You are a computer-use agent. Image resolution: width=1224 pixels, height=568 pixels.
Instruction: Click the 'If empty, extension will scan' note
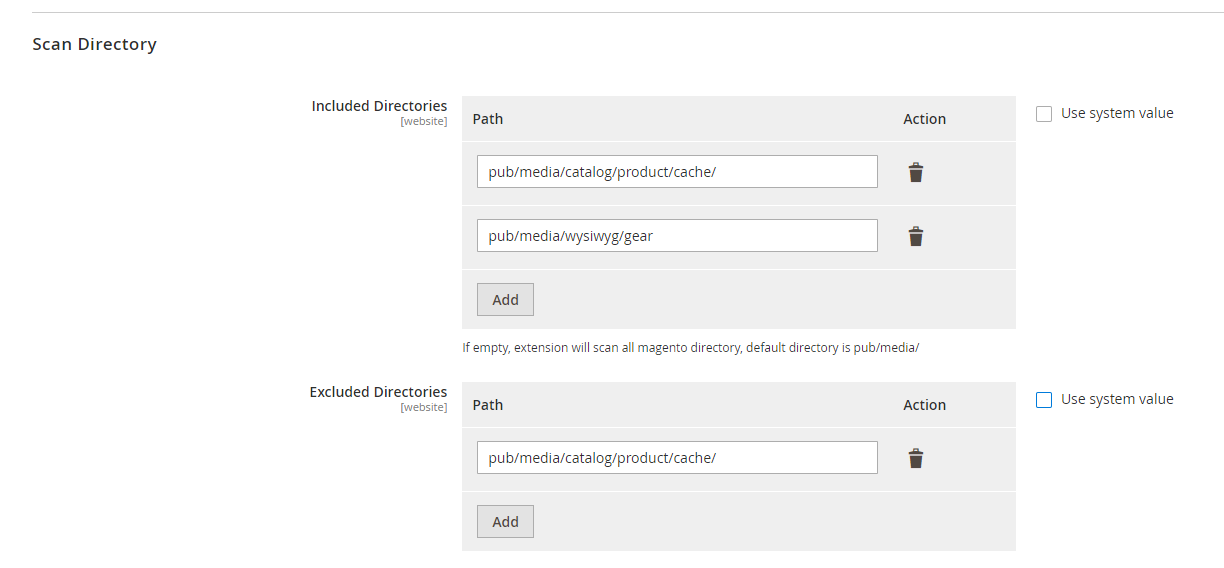coord(690,348)
